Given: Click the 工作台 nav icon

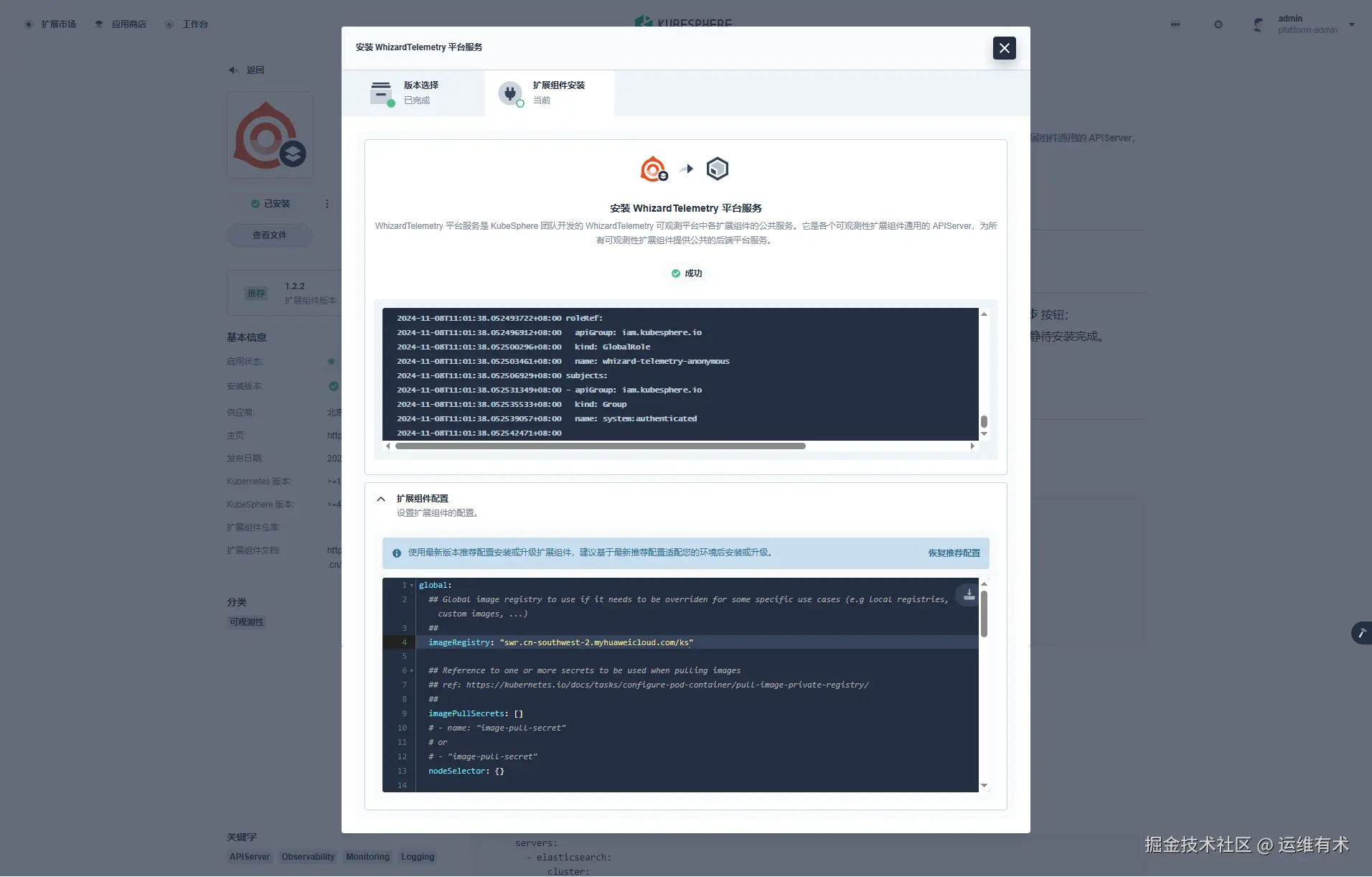Looking at the screenshot, I should (169, 24).
